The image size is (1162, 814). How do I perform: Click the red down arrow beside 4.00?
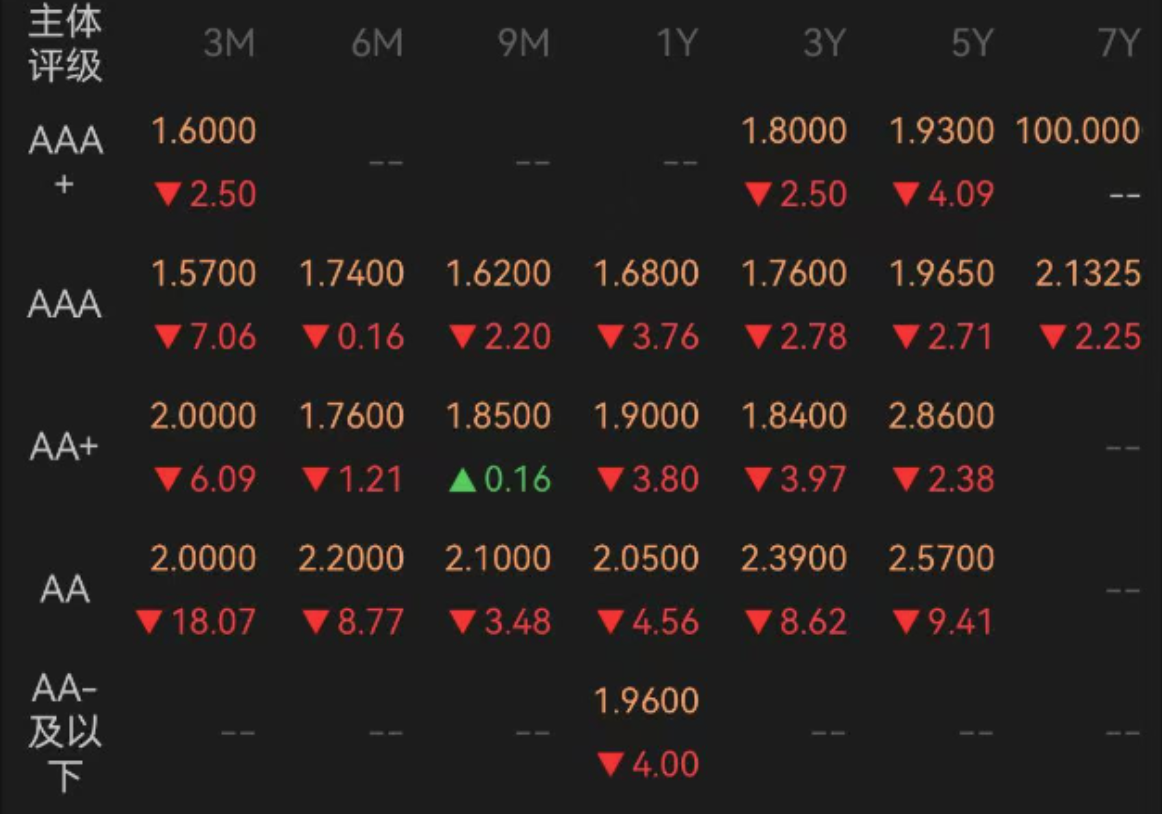coord(610,764)
